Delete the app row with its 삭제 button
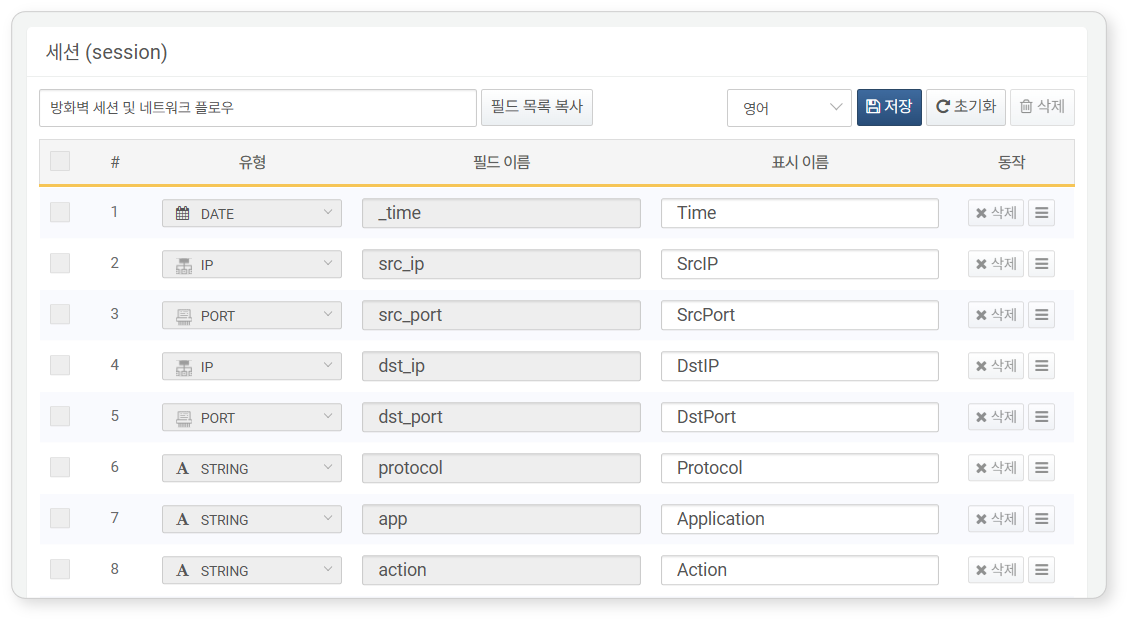1129x621 pixels. [x=996, y=519]
